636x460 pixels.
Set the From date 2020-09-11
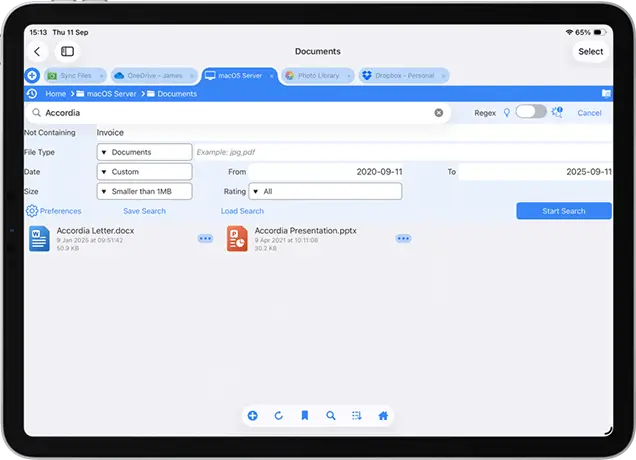[x=325, y=172]
